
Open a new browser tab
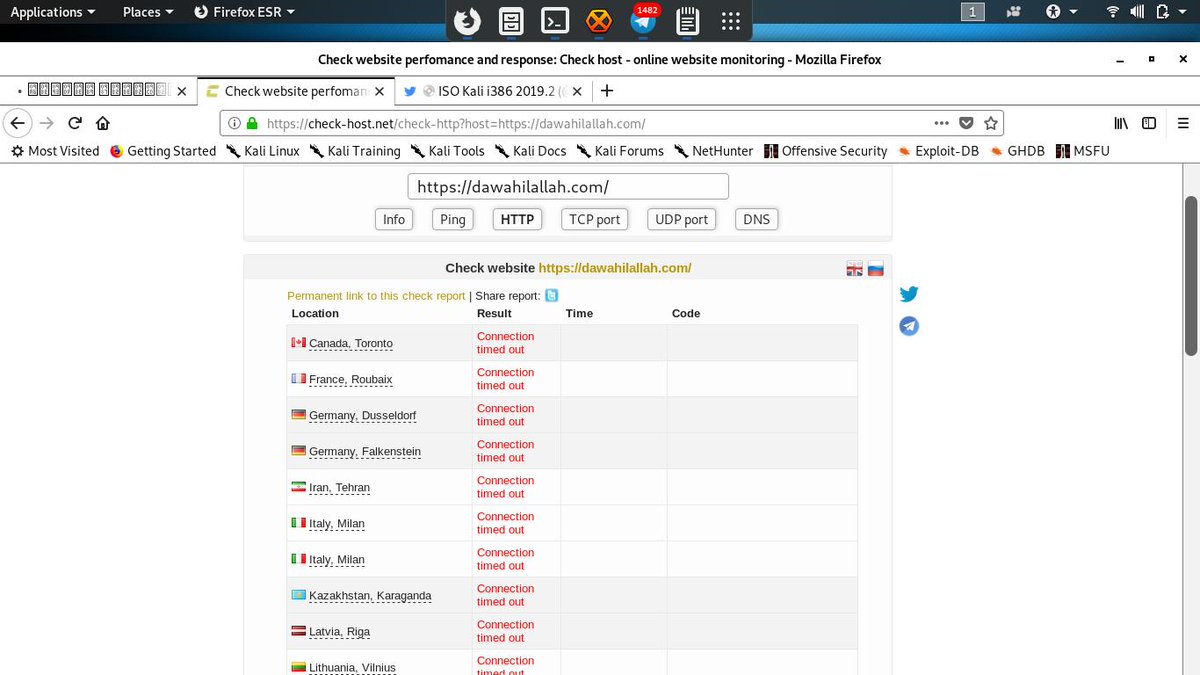pos(606,91)
